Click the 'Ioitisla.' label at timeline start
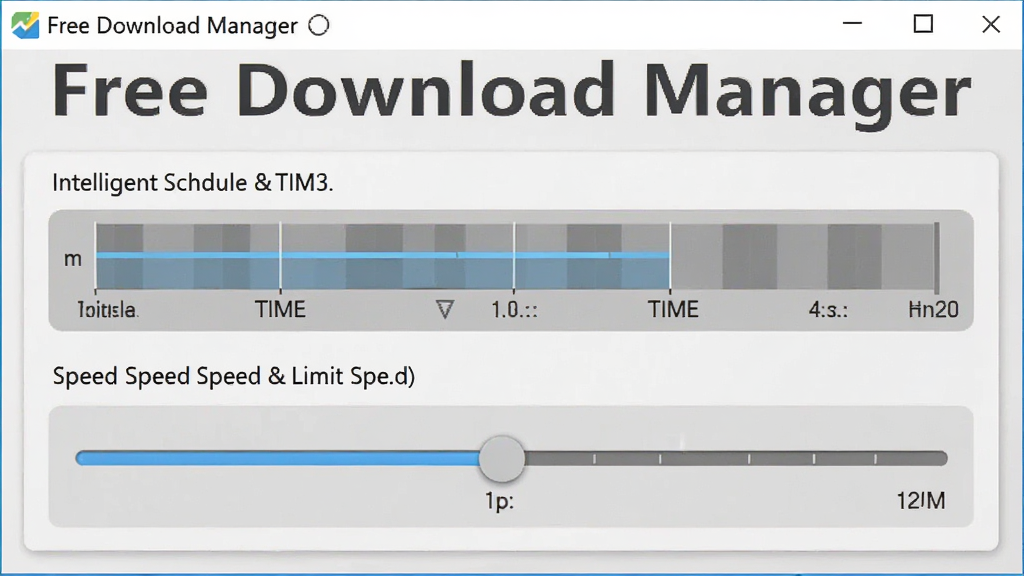This screenshot has width=1024, height=576. point(108,310)
